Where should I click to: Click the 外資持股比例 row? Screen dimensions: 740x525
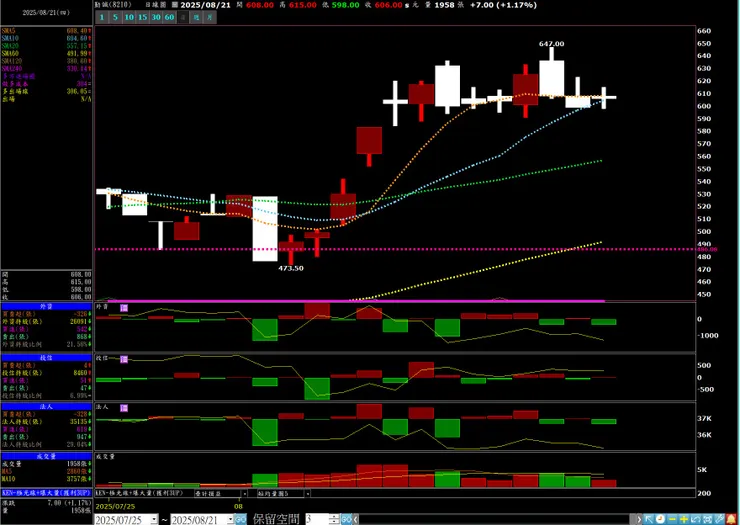pos(46,344)
